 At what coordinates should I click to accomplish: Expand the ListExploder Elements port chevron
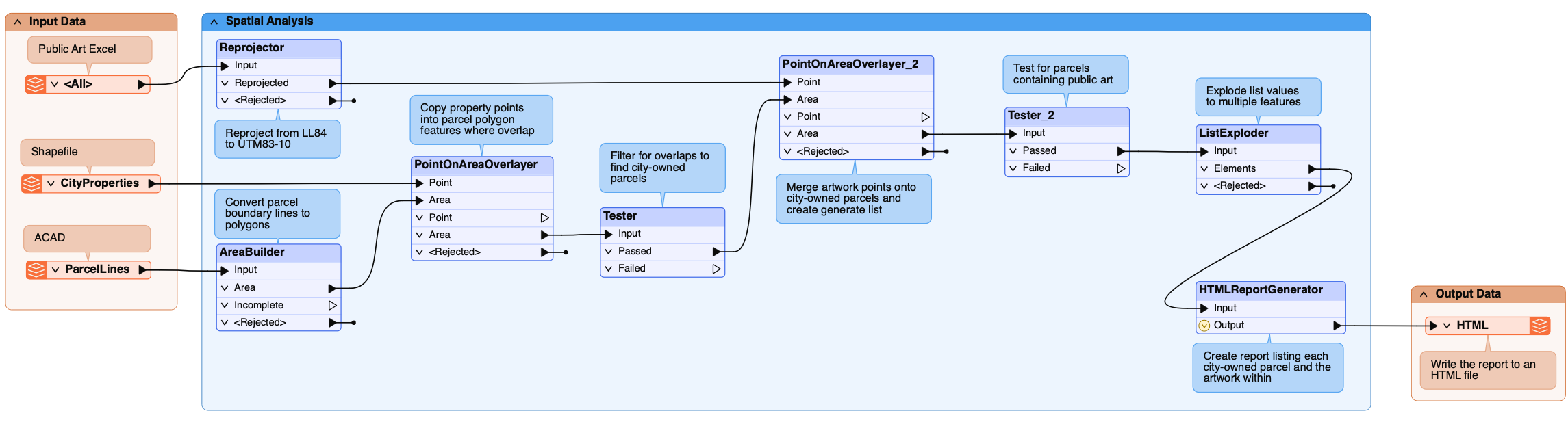[1204, 168]
